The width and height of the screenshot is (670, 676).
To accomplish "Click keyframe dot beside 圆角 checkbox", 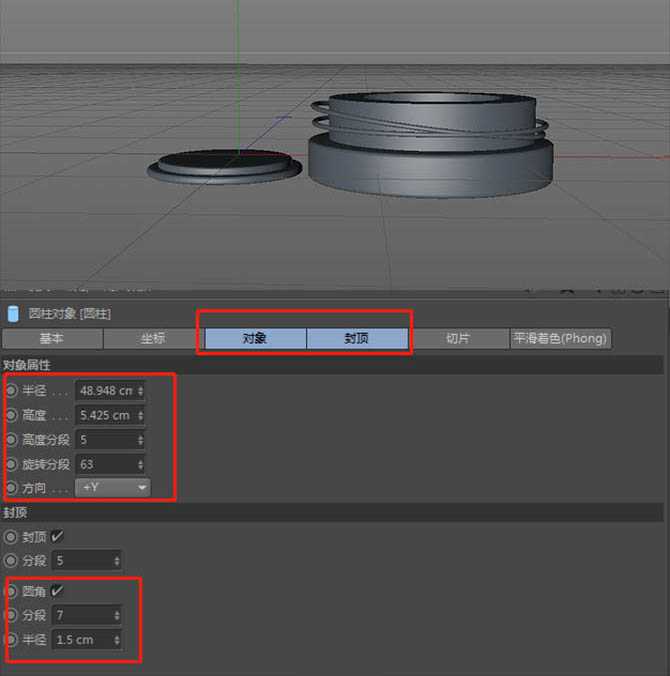I will click(x=12, y=591).
